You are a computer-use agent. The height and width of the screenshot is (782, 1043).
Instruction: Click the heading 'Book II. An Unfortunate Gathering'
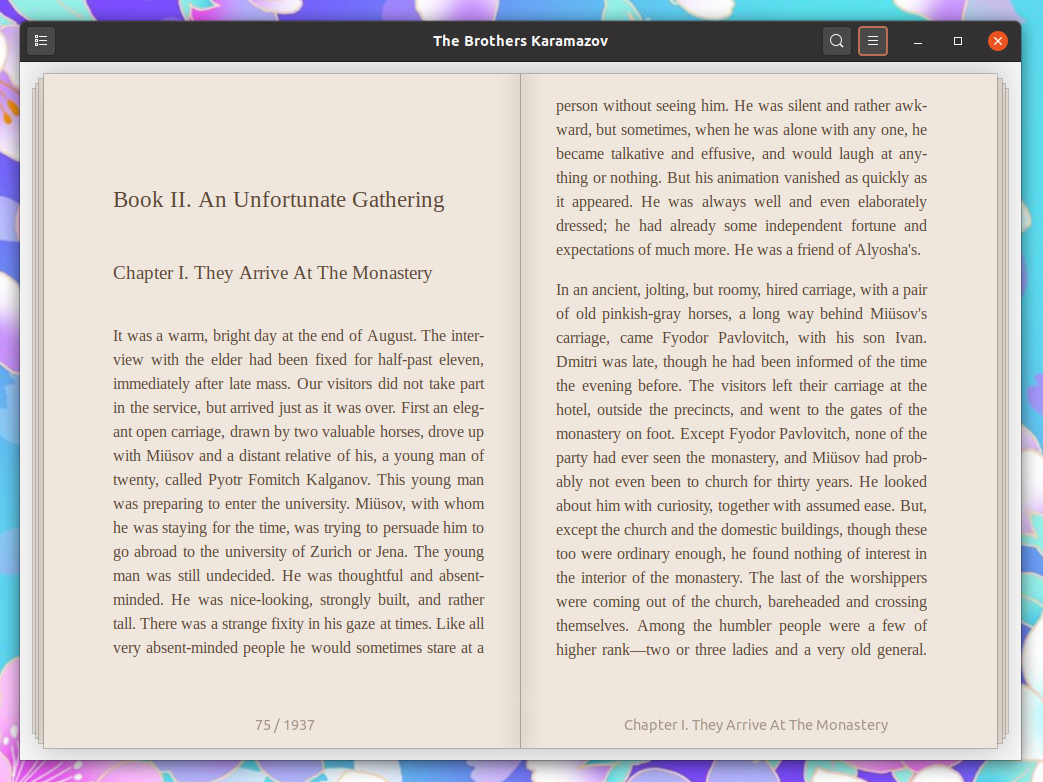(278, 200)
